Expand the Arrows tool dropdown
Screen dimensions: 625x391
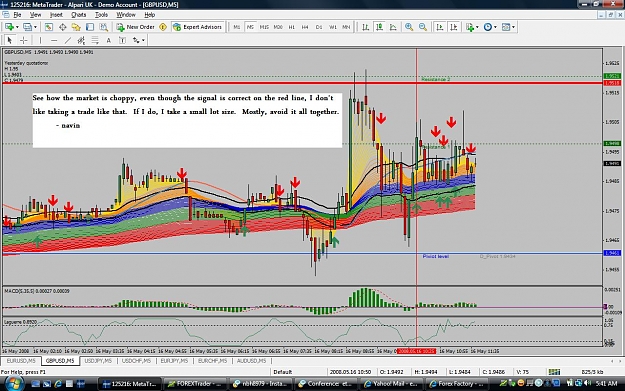(x=143, y=40)
